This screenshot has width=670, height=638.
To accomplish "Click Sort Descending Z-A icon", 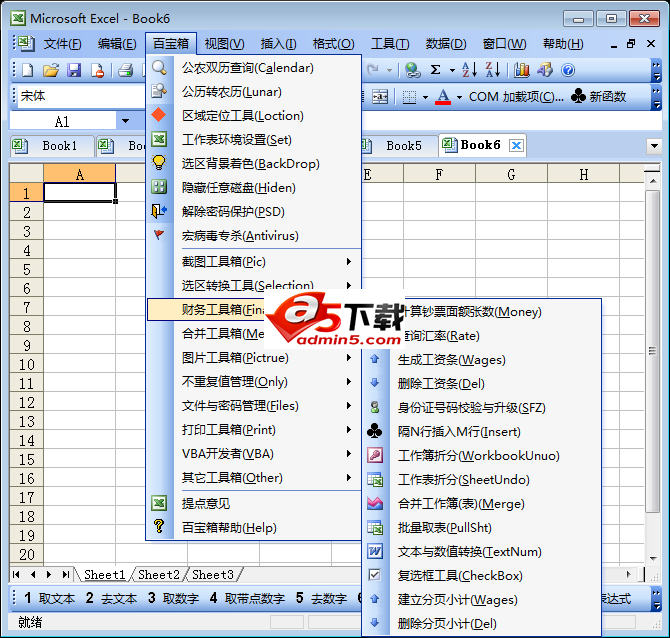I will click(492, 70).
